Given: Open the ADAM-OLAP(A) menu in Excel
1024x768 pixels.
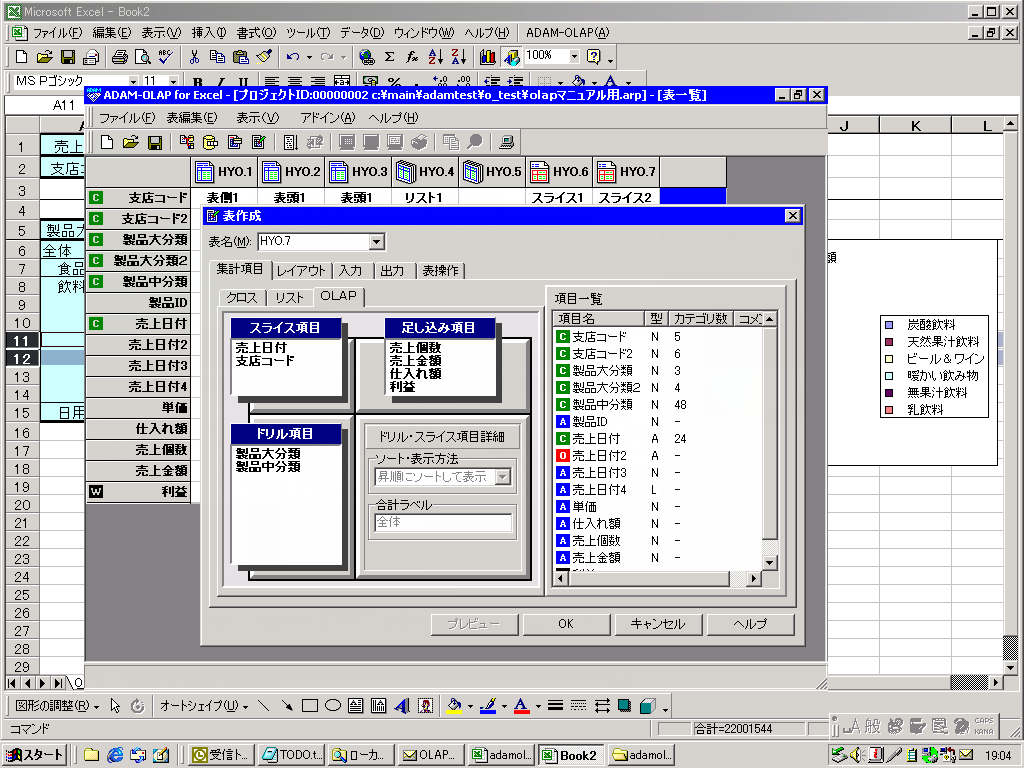Looking at the screenshot, I should pos(568,33).
